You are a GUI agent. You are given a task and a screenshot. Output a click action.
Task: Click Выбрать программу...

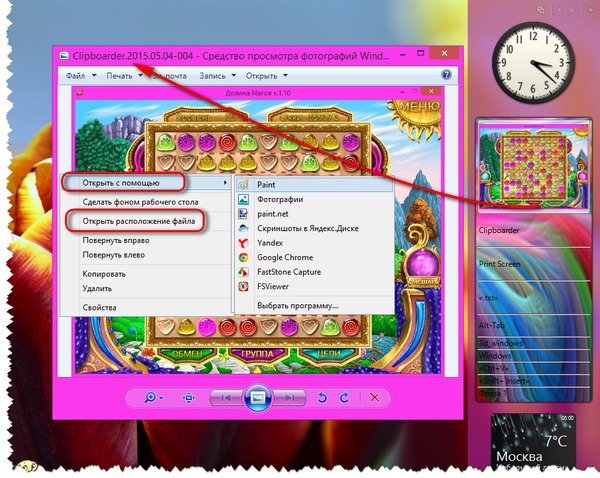tap(315, 306)
